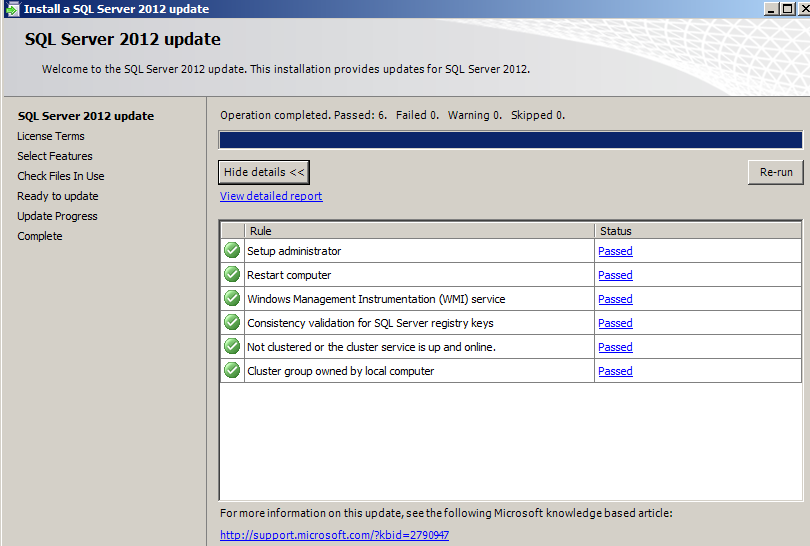
Task: Open Passed status for Consistency validation rule
Action: [x=615, y=323]
